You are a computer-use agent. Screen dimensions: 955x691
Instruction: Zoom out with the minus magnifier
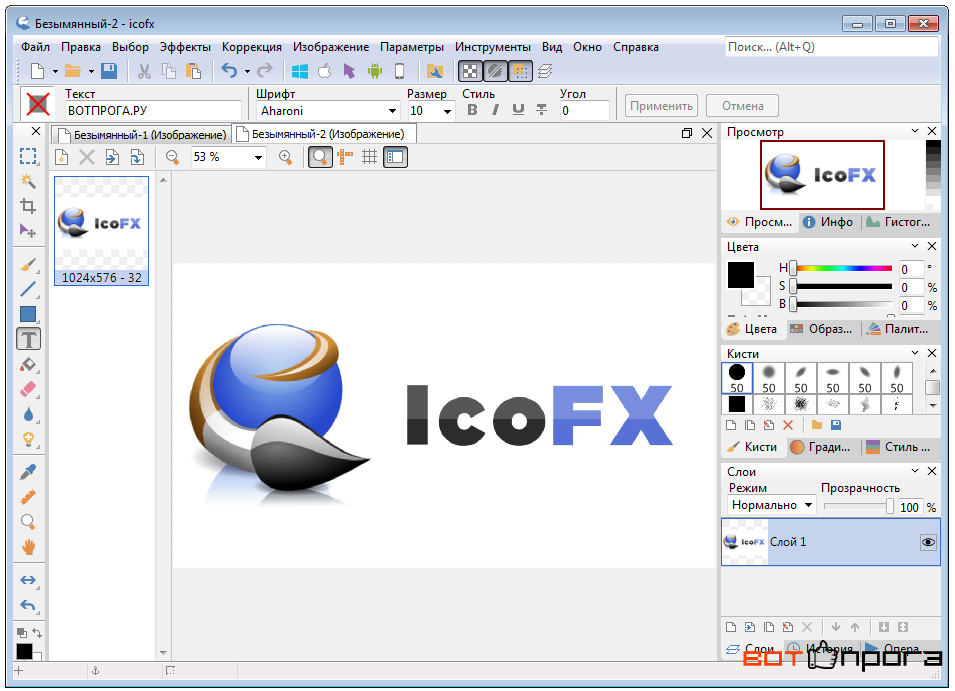coord(172,157)
